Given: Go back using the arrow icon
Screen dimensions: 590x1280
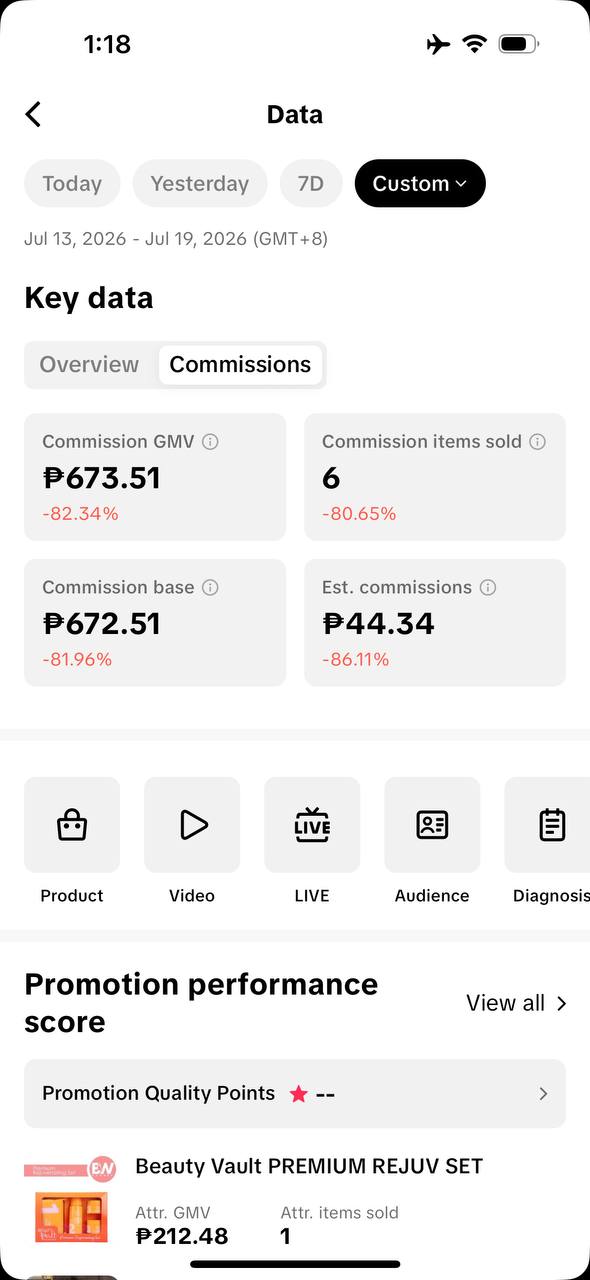Looking at the screenshot, I should point(33,114).
